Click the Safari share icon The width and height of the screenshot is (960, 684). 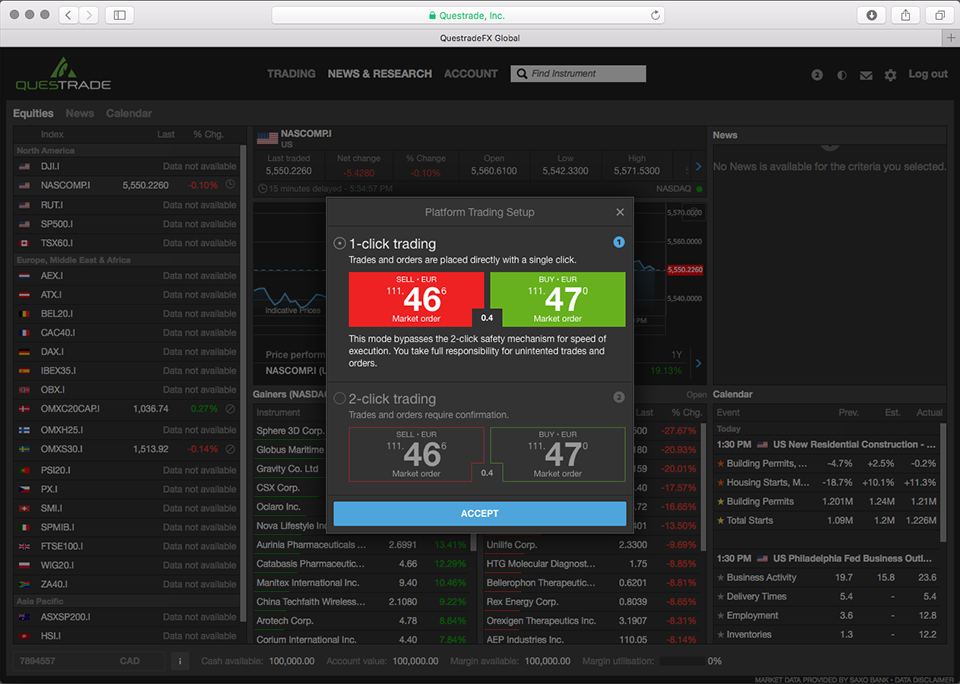pyautogui.click(x=906, y=15)
